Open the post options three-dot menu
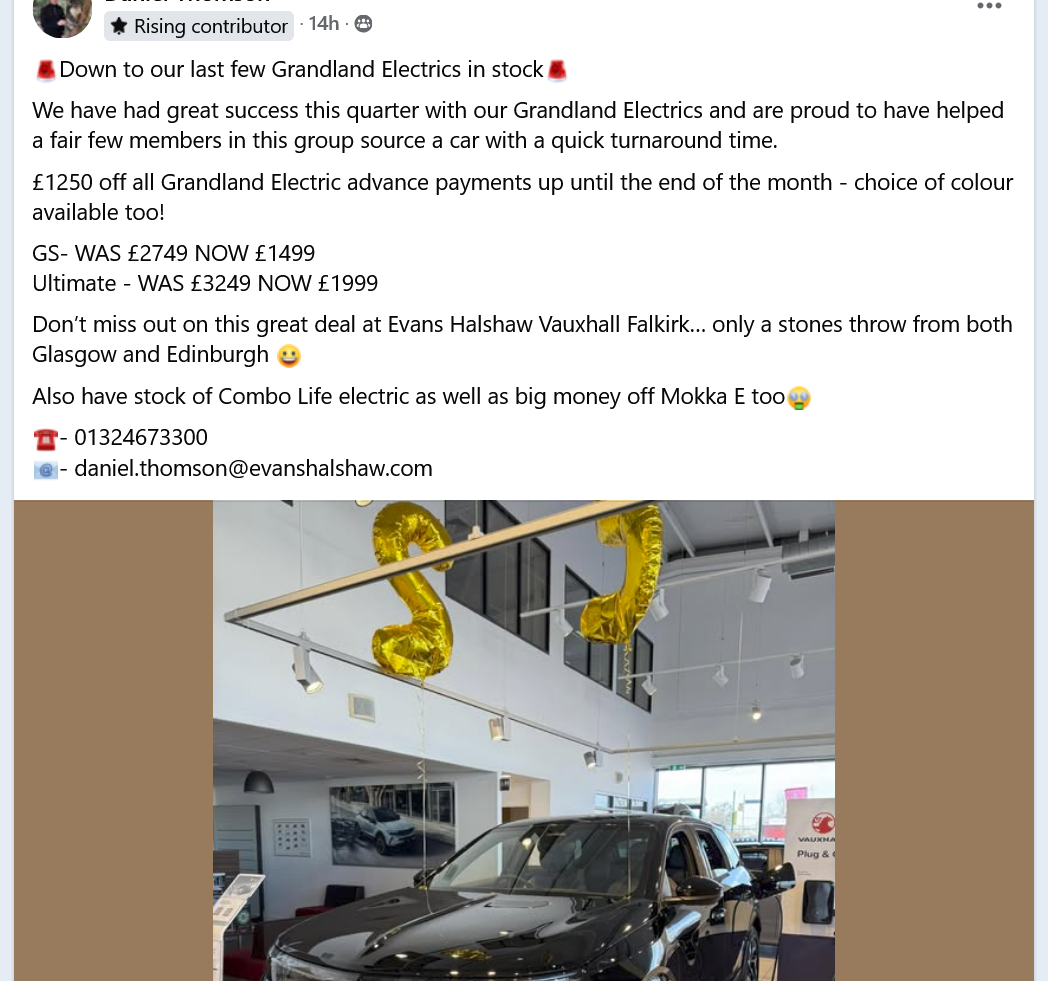1048x981 pixels. coord(989,6)
